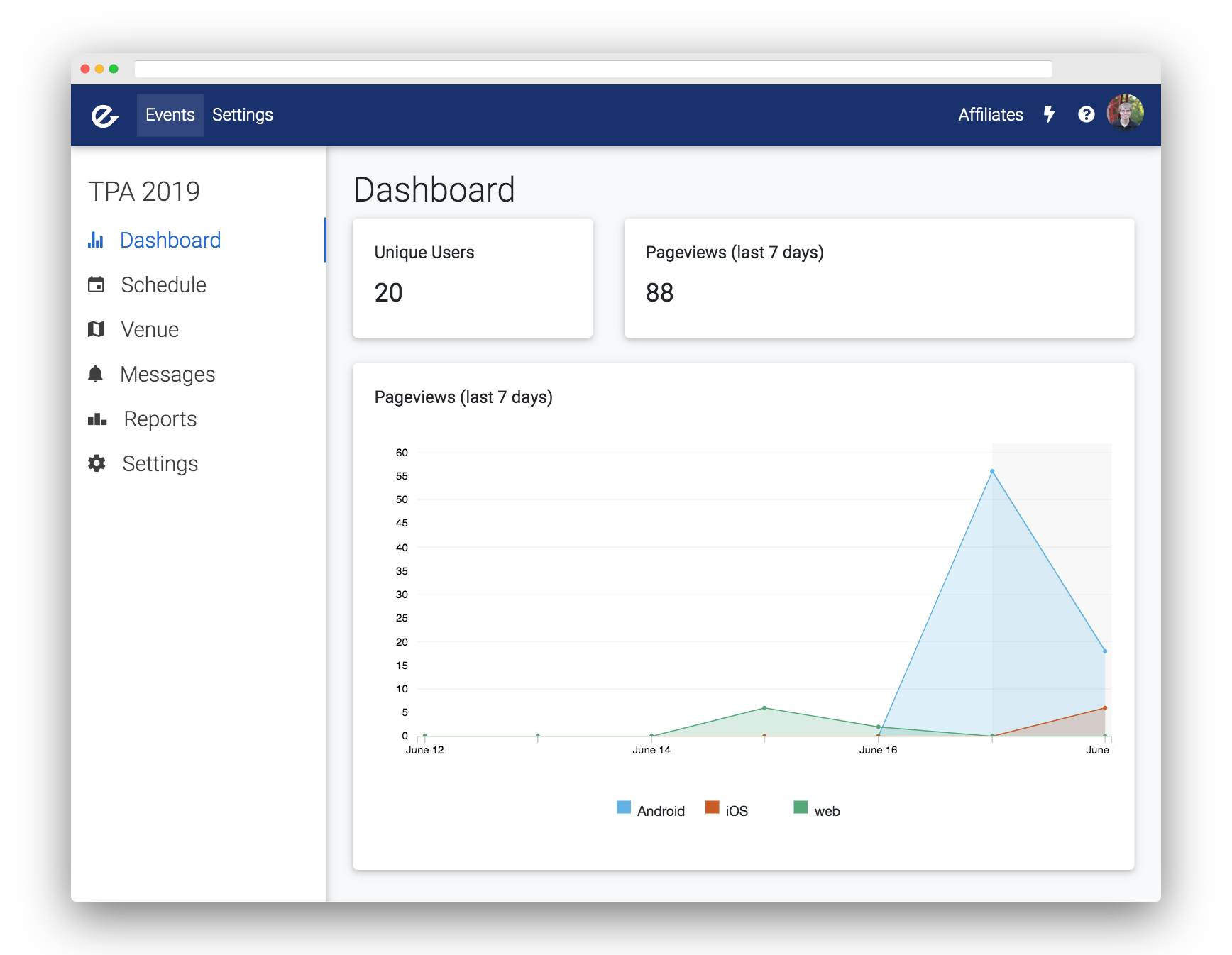Click the Dashboard page heading

434,190
